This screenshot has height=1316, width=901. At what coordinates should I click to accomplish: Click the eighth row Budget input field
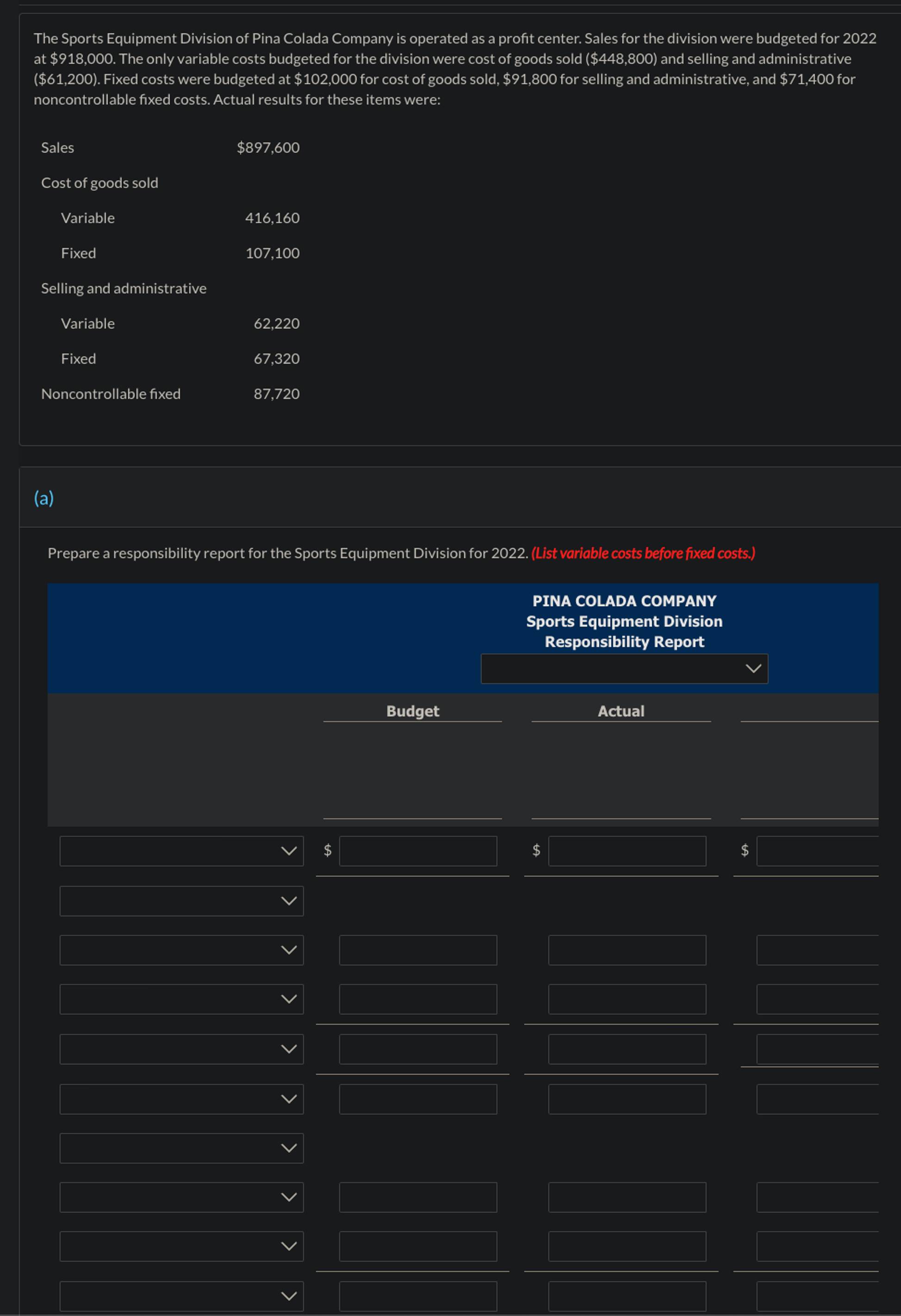418,1197
